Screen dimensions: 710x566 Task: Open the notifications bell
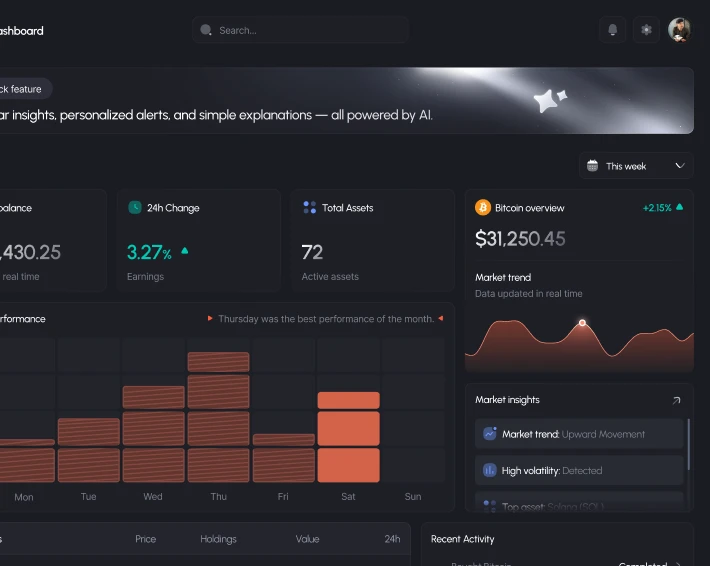pyautogui.click(x=613, y=30)
